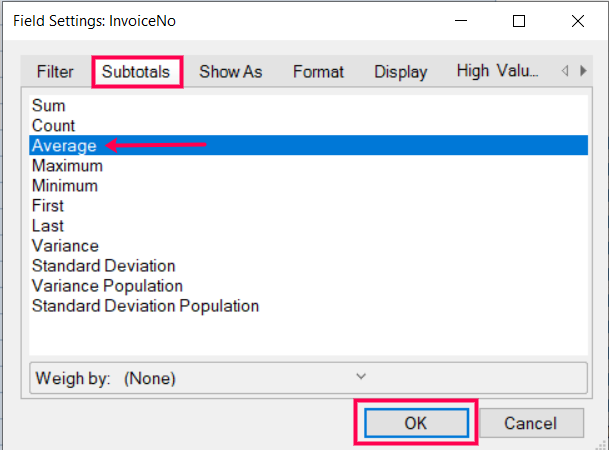Open the Display tab

coord(401,71)
